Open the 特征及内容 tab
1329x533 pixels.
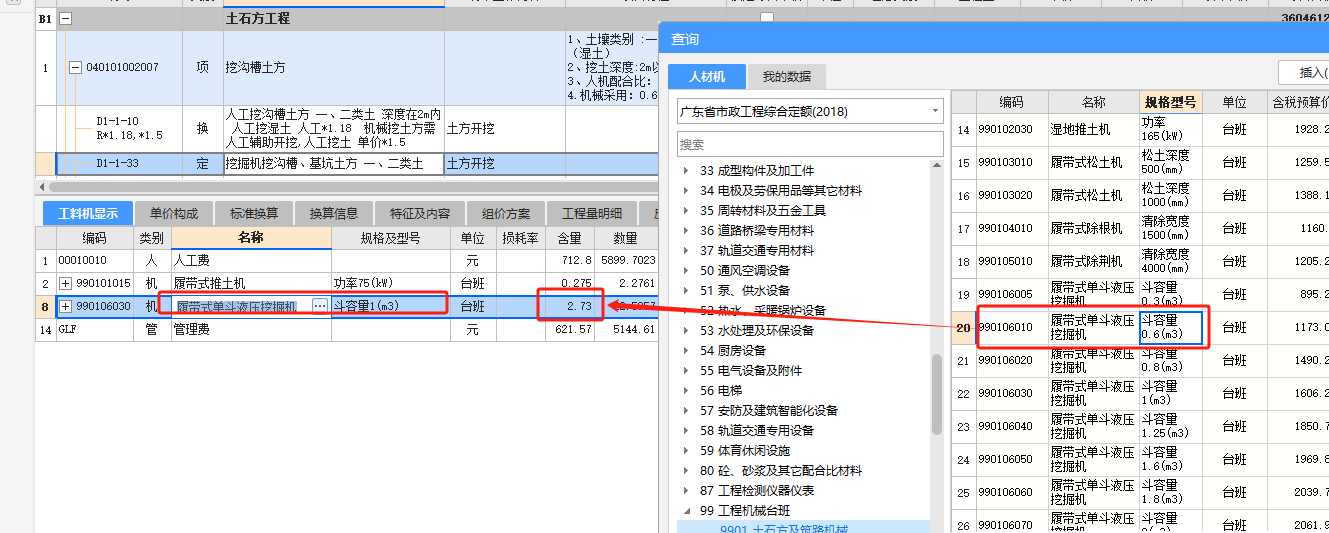[420, 213]
